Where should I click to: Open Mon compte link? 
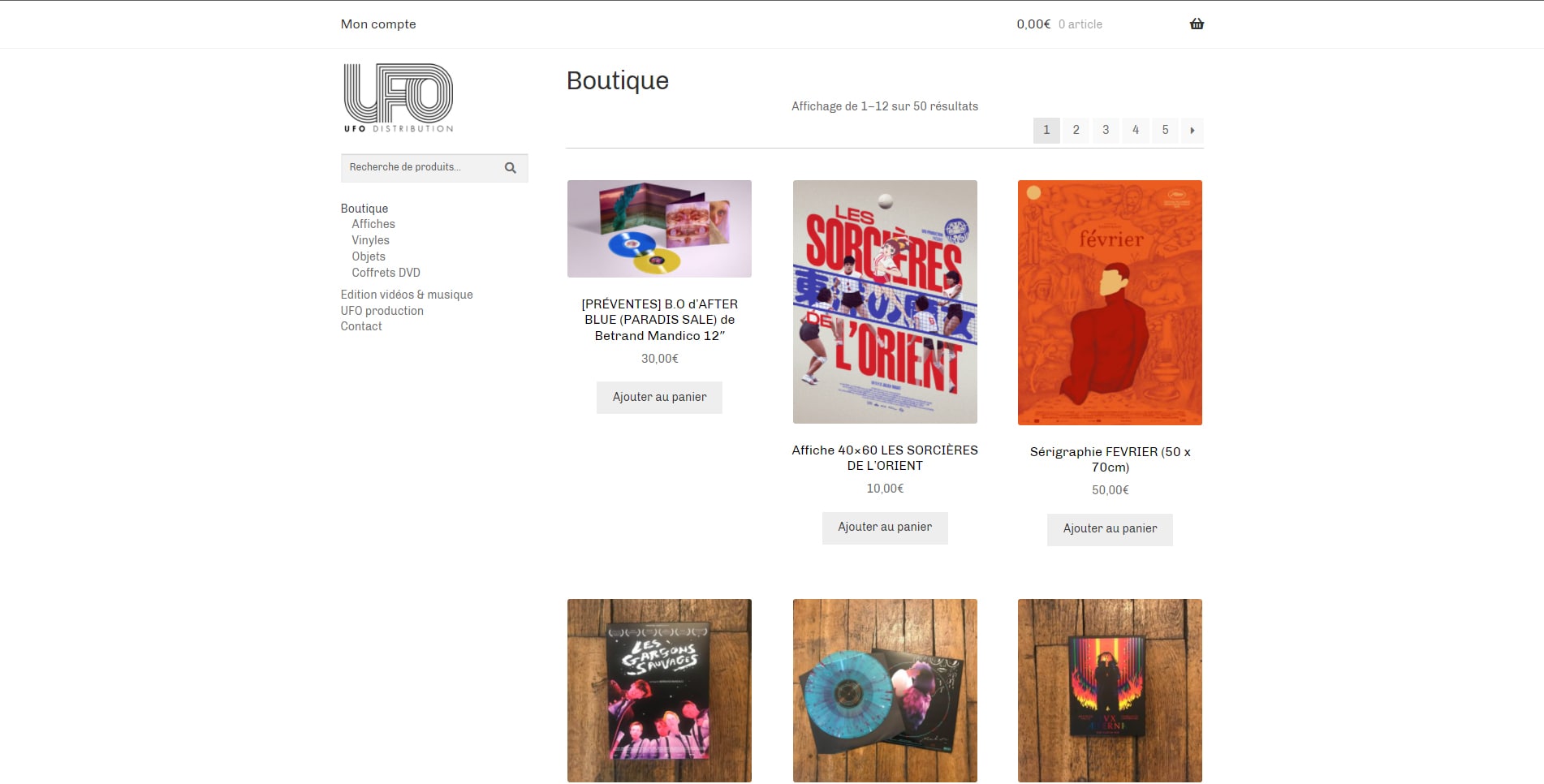coord(378,24)
